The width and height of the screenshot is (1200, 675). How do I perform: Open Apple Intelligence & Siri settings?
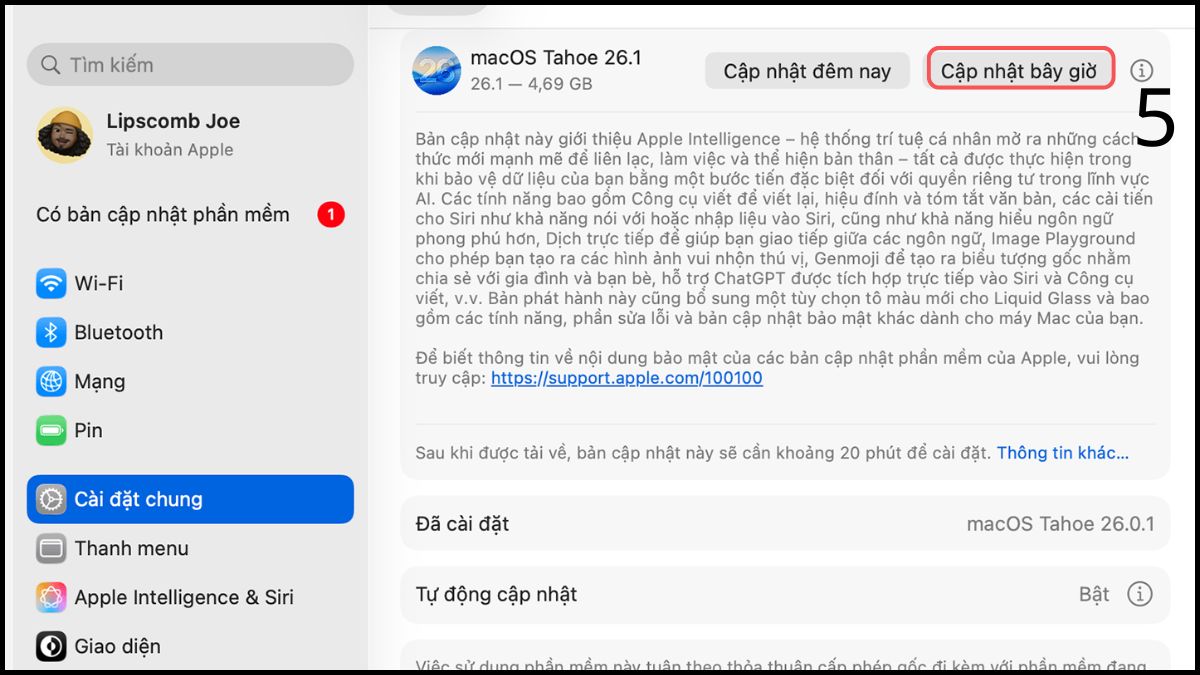click(51, 597)
